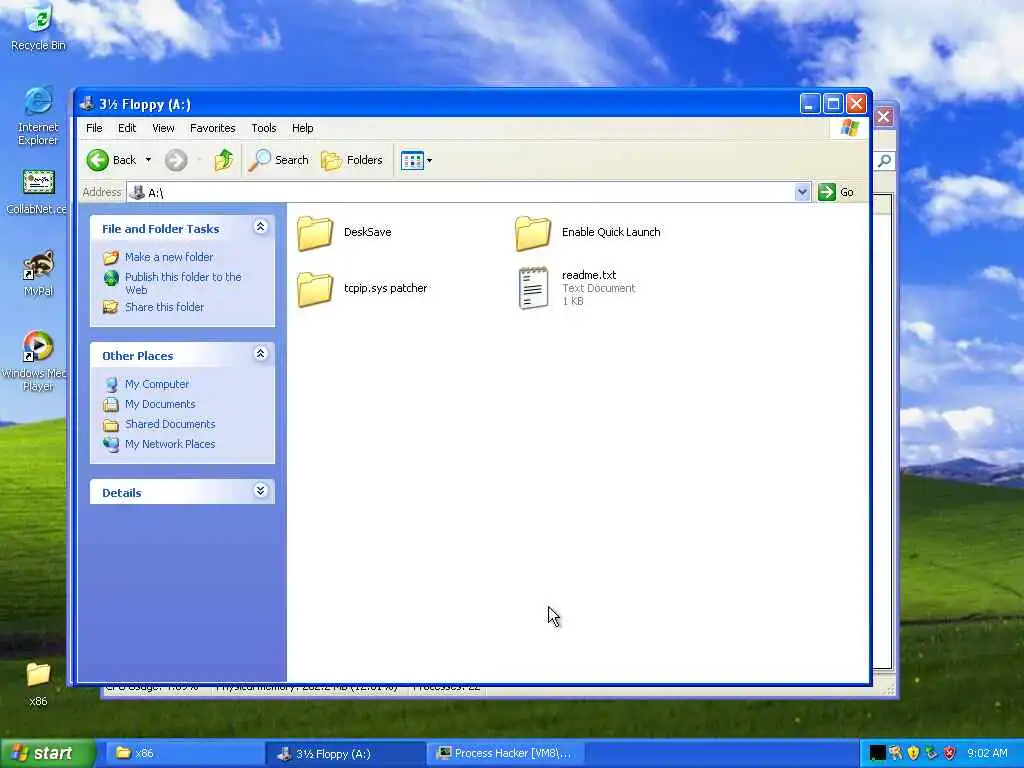Open the Edit menu
The width and height of the screenshot is (1024, 768).
[x=127, y=128]
